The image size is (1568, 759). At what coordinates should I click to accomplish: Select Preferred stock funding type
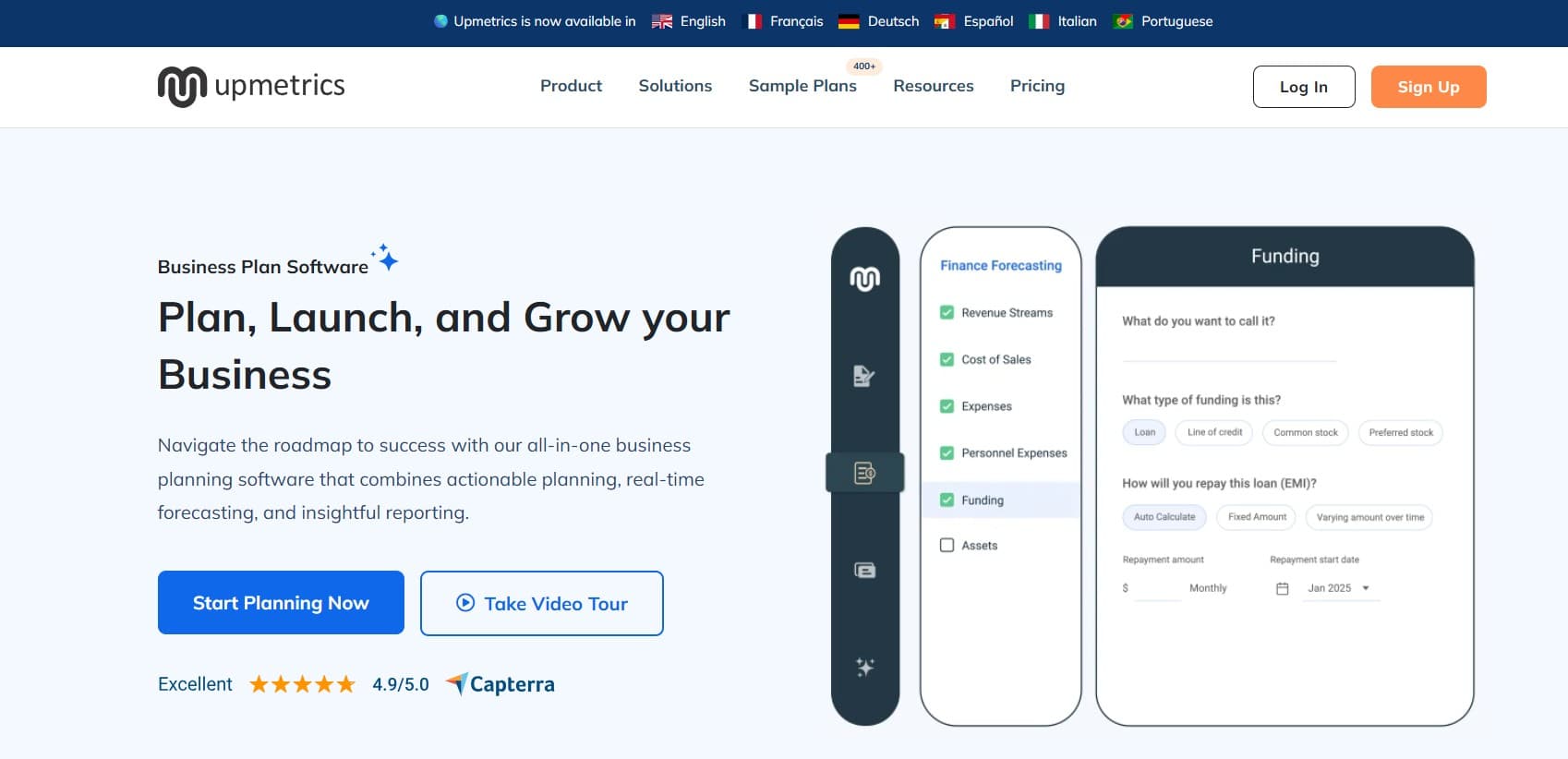pyautogui.click(x=1401, y=432)
